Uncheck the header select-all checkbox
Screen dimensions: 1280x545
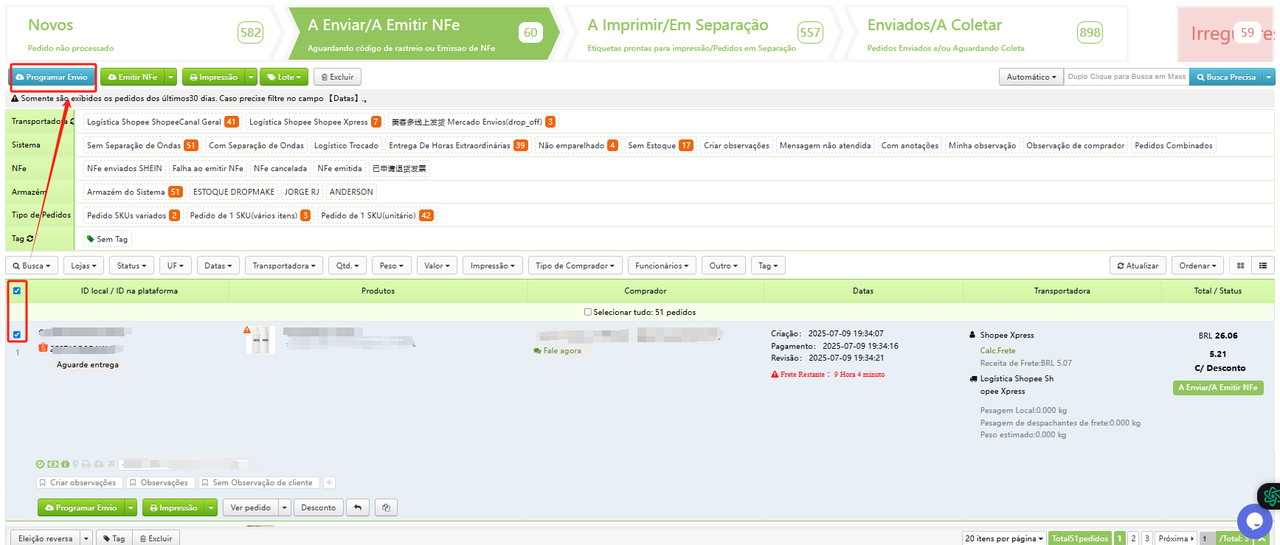17,291
